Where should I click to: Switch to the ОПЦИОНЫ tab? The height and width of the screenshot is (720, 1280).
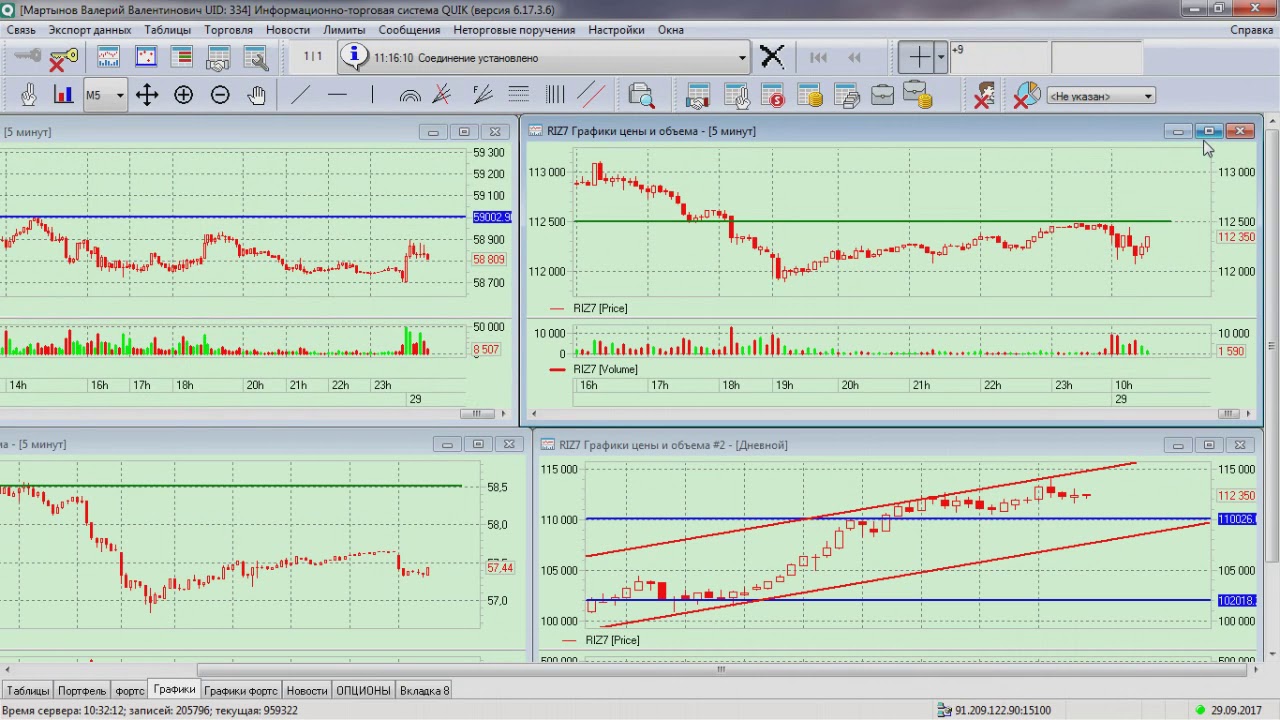pos(364,690)
